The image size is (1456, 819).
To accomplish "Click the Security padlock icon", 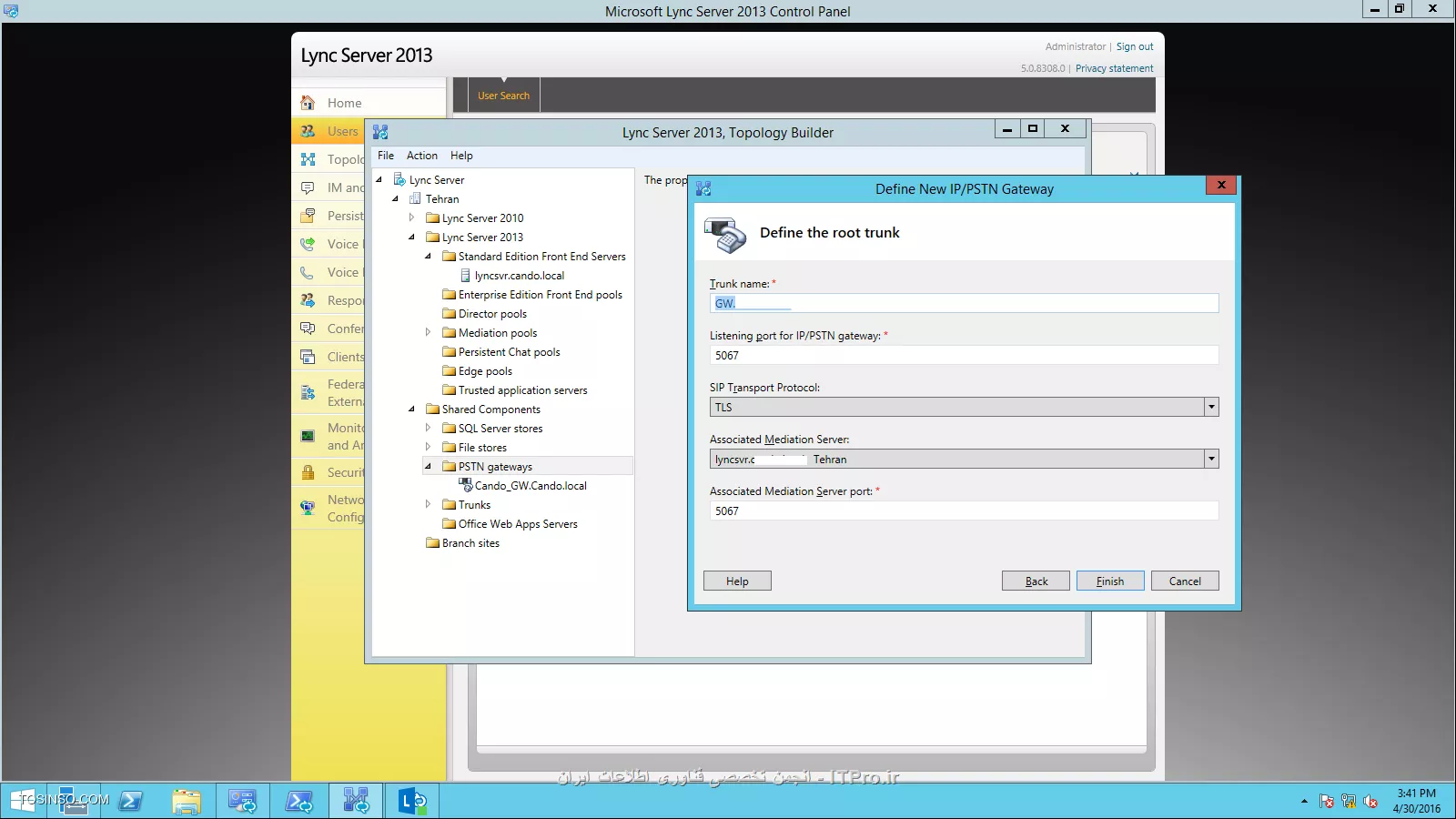I will pos(308,472).
